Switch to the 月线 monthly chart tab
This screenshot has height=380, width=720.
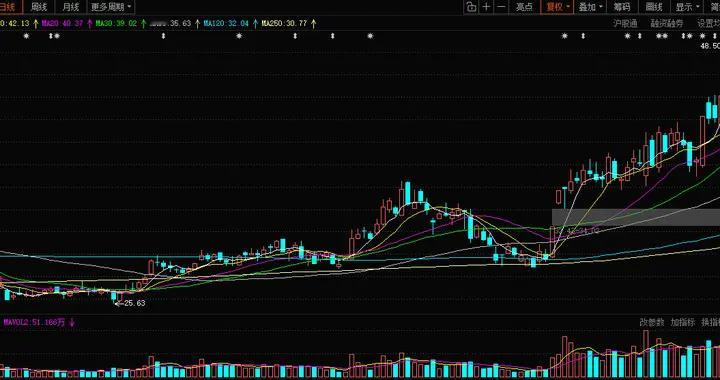pyautogui.click(x=70, y=7)
